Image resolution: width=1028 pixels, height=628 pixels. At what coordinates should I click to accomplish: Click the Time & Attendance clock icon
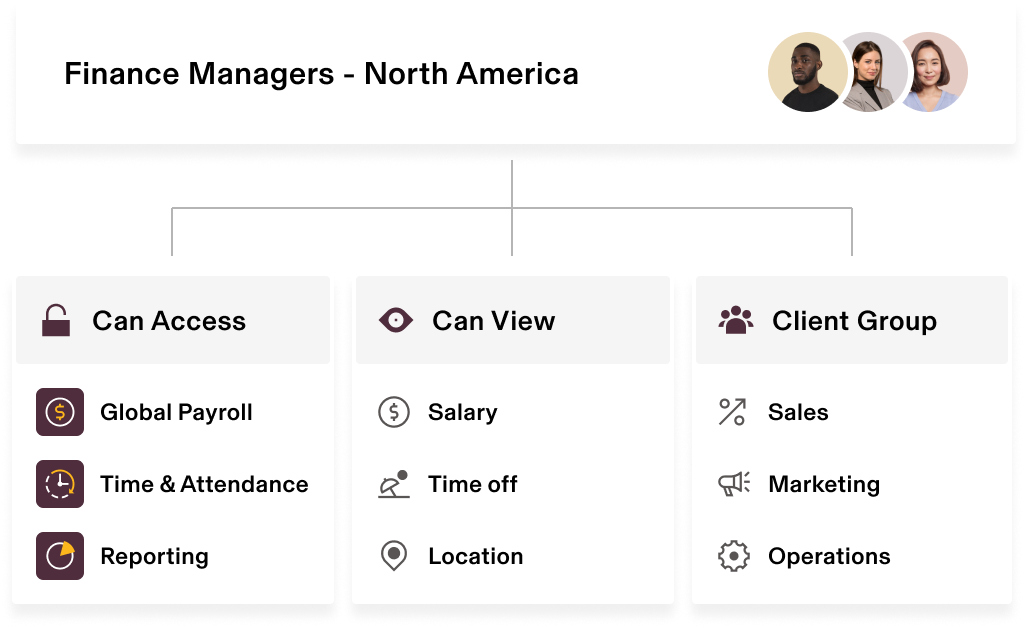click(60, 484)
